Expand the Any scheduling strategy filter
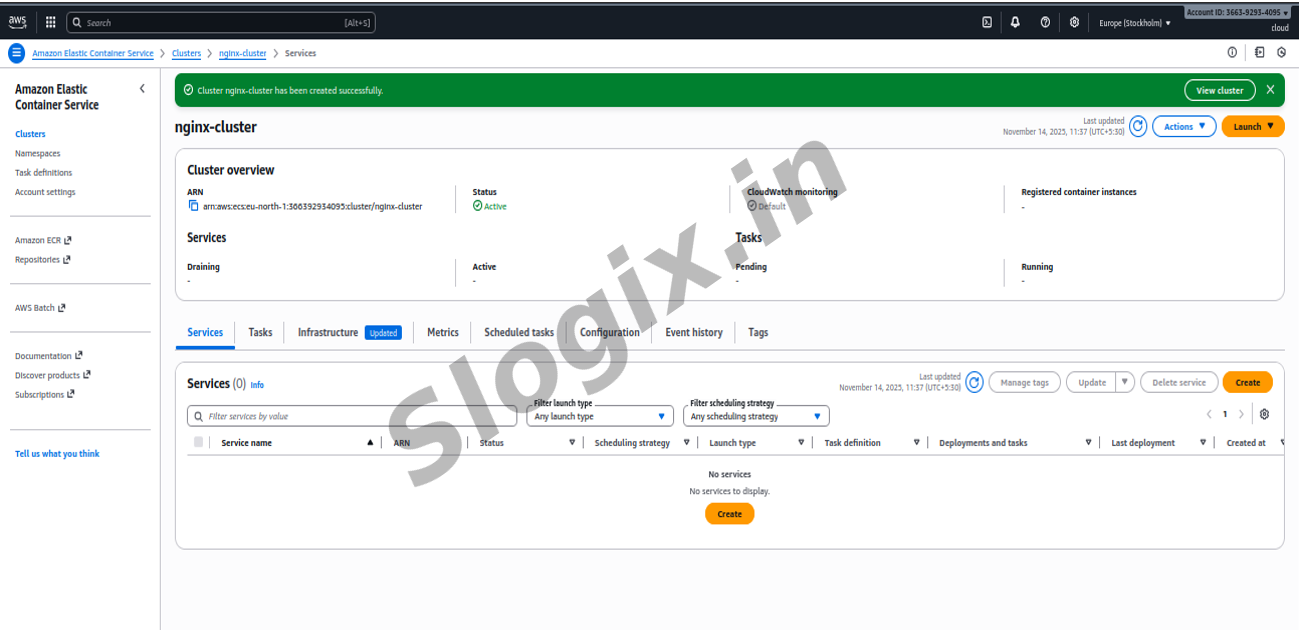This screenshot has height=630, width=1300. (755, 416)
